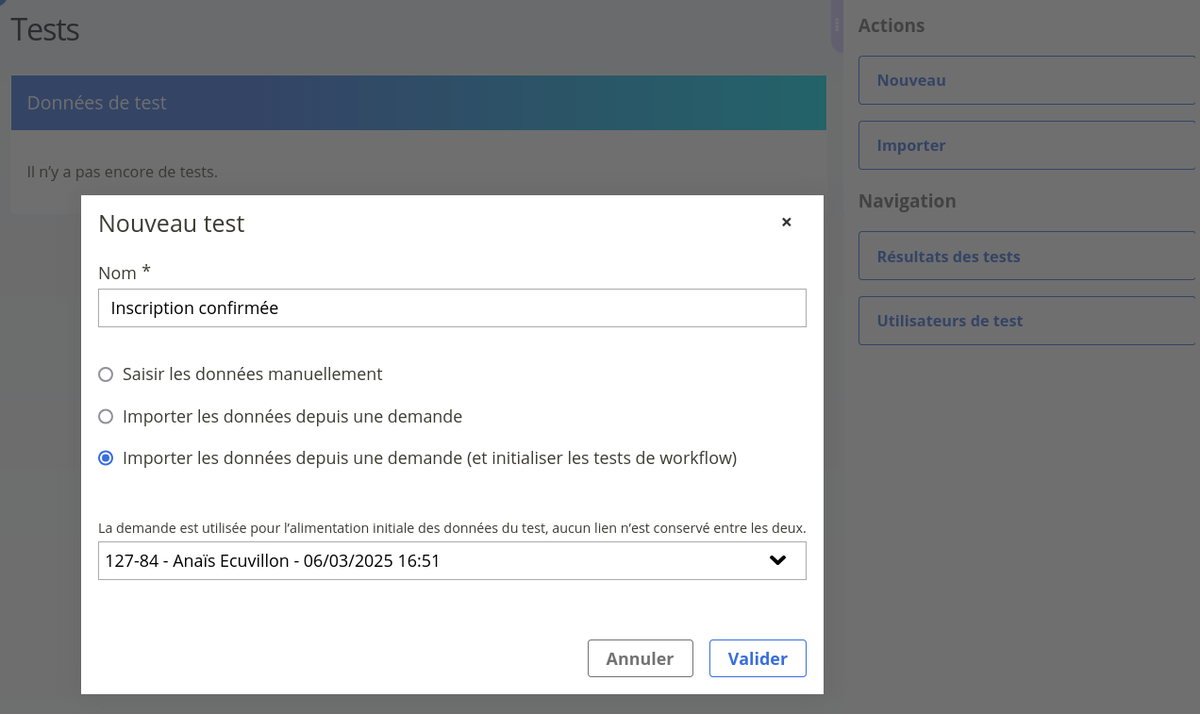Image resolution: width=1200 pixels, height=714 pixels.
Task: Click the Nom text field
Action: [452, 308]
